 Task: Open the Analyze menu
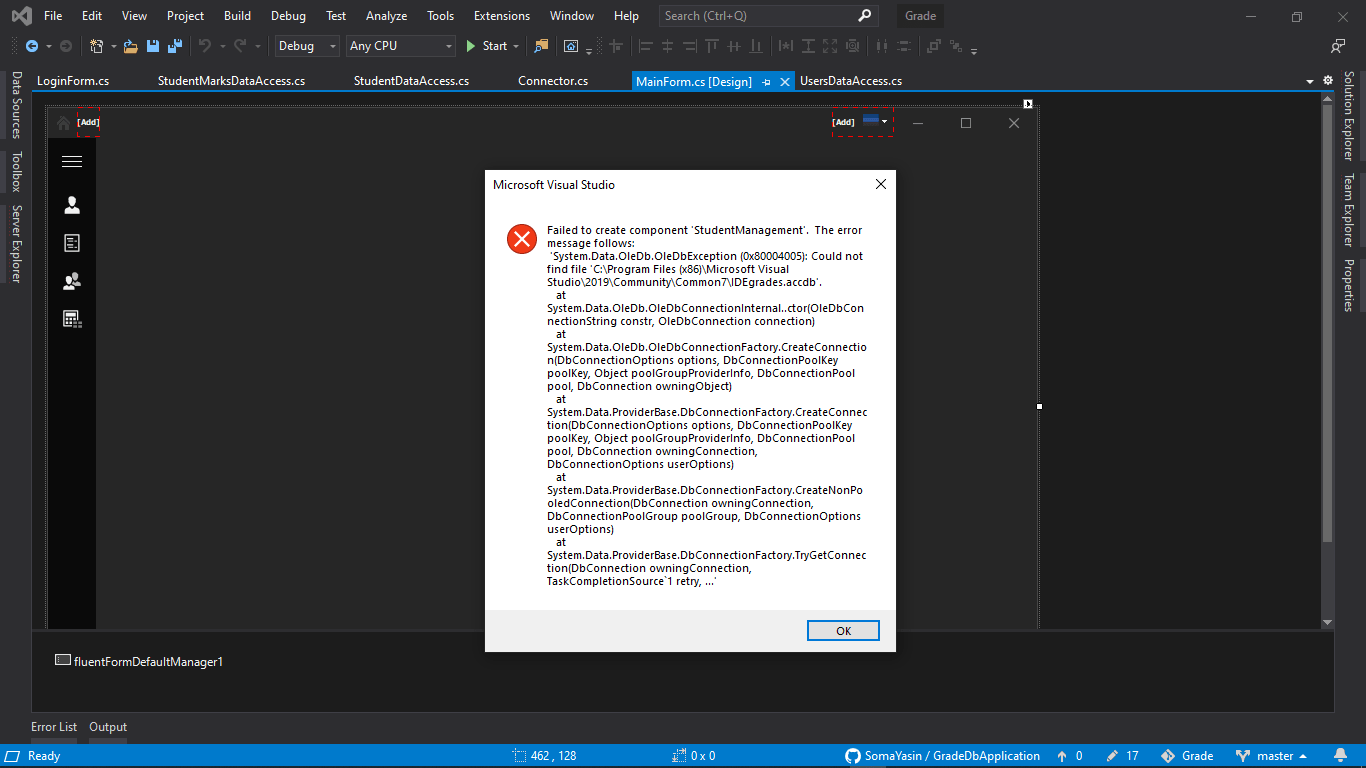[x=386, y=16]
